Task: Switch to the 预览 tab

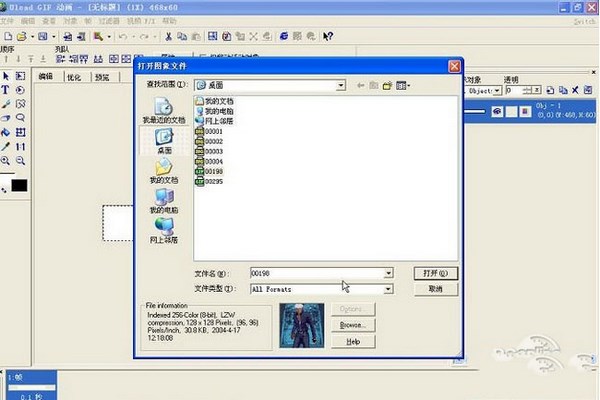Action: click(102, 76)
